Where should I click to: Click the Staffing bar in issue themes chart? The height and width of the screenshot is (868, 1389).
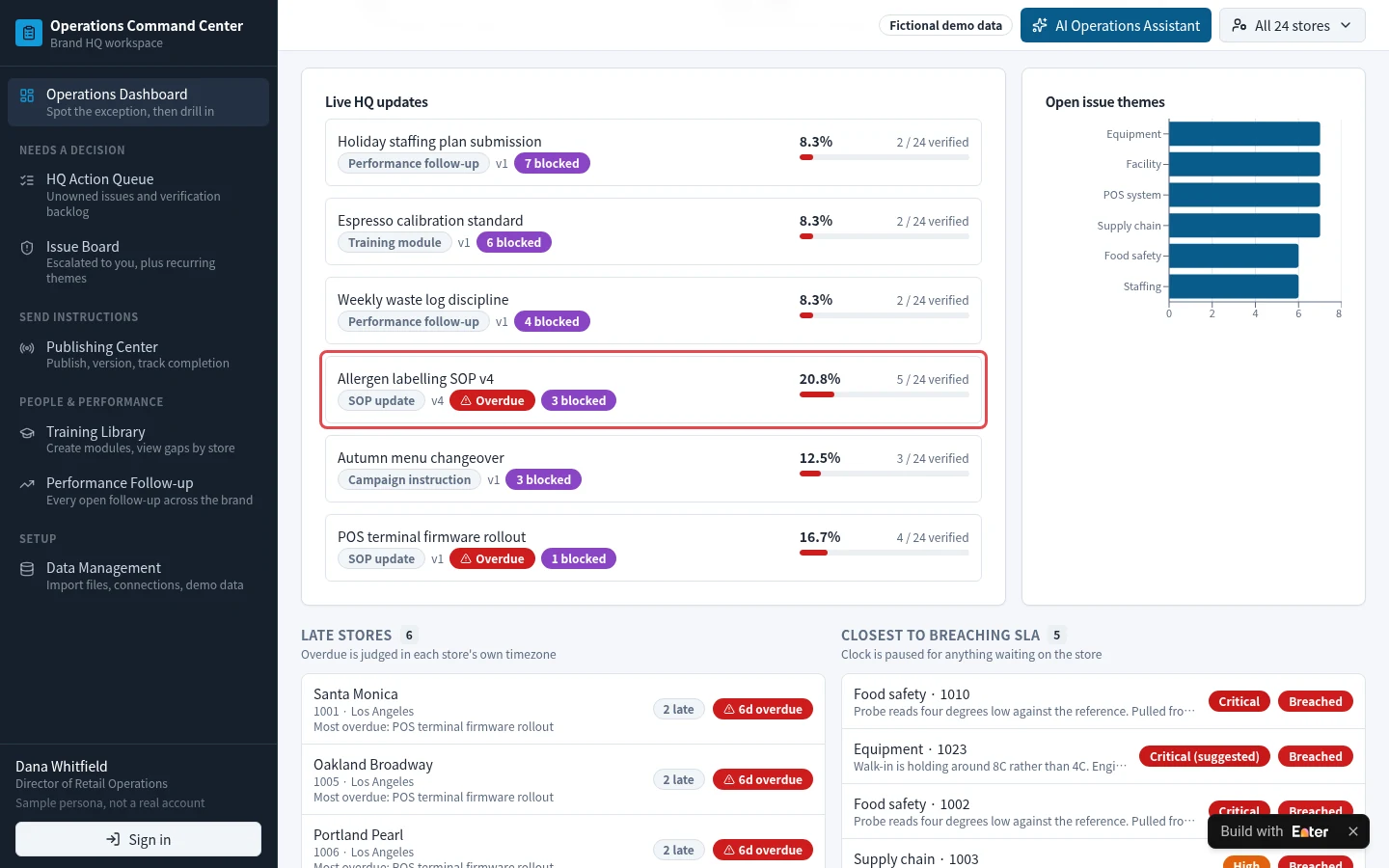[1234, 286]
